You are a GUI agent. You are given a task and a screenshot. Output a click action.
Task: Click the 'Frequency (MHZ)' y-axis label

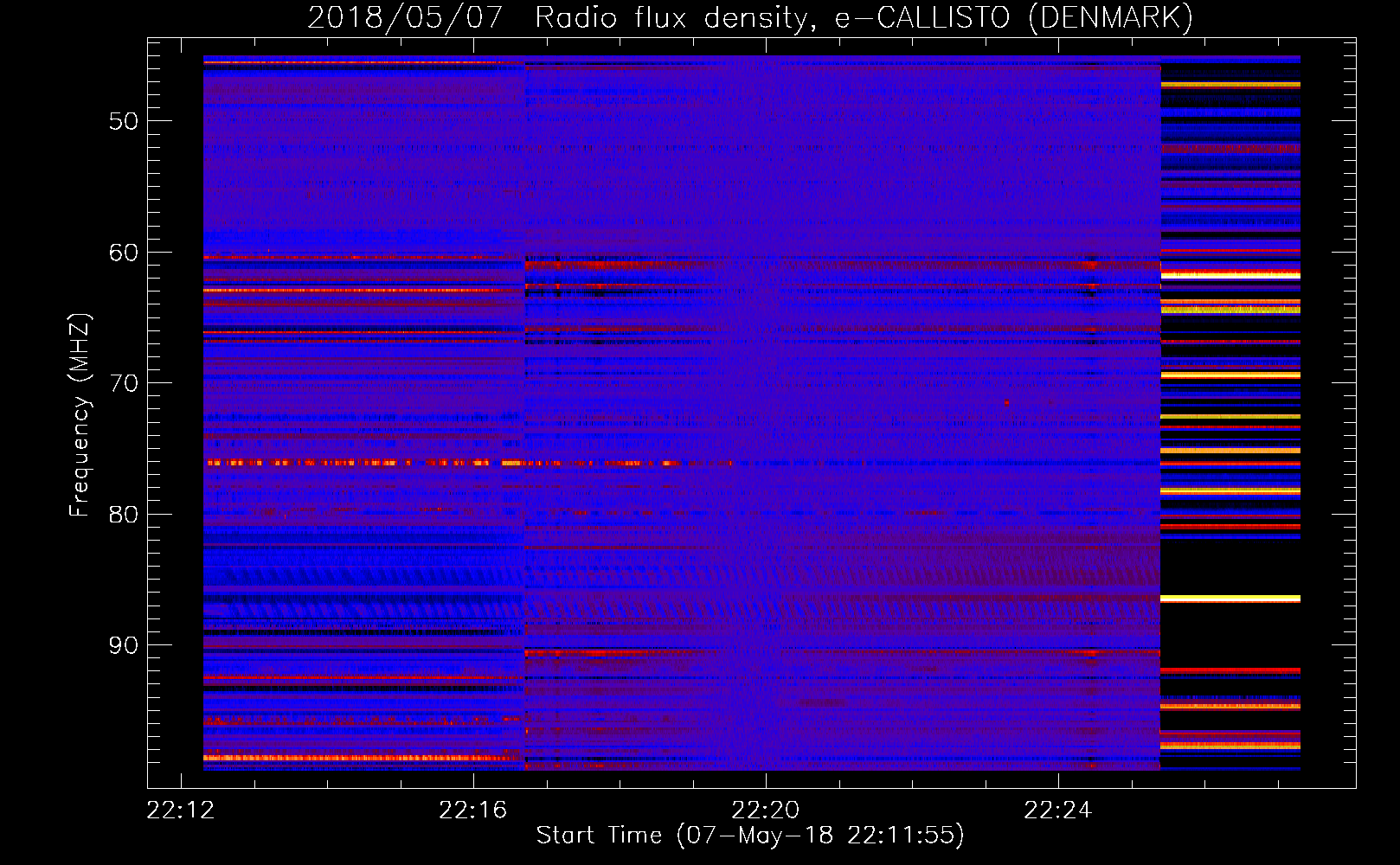point(80,415)
